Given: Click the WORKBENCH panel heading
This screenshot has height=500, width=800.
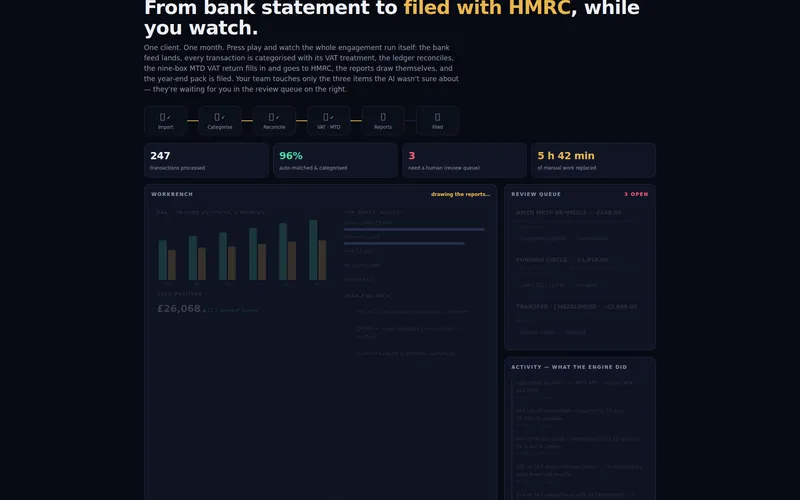Looking at the screenshot, I should [172, 194].
